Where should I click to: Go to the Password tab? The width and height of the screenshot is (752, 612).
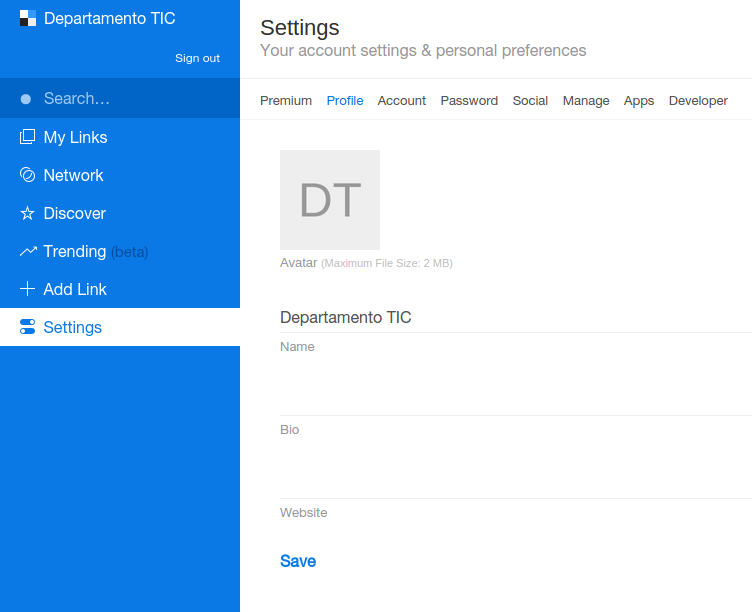click(x=469, y=101)
